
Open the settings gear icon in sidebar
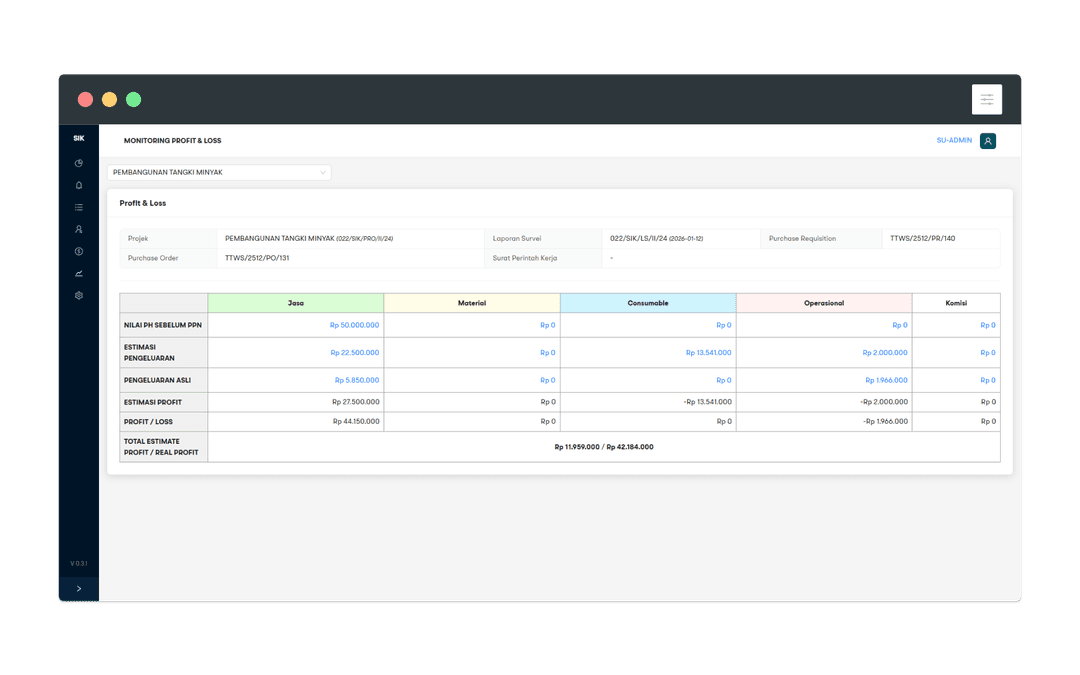tap(79, 296)
